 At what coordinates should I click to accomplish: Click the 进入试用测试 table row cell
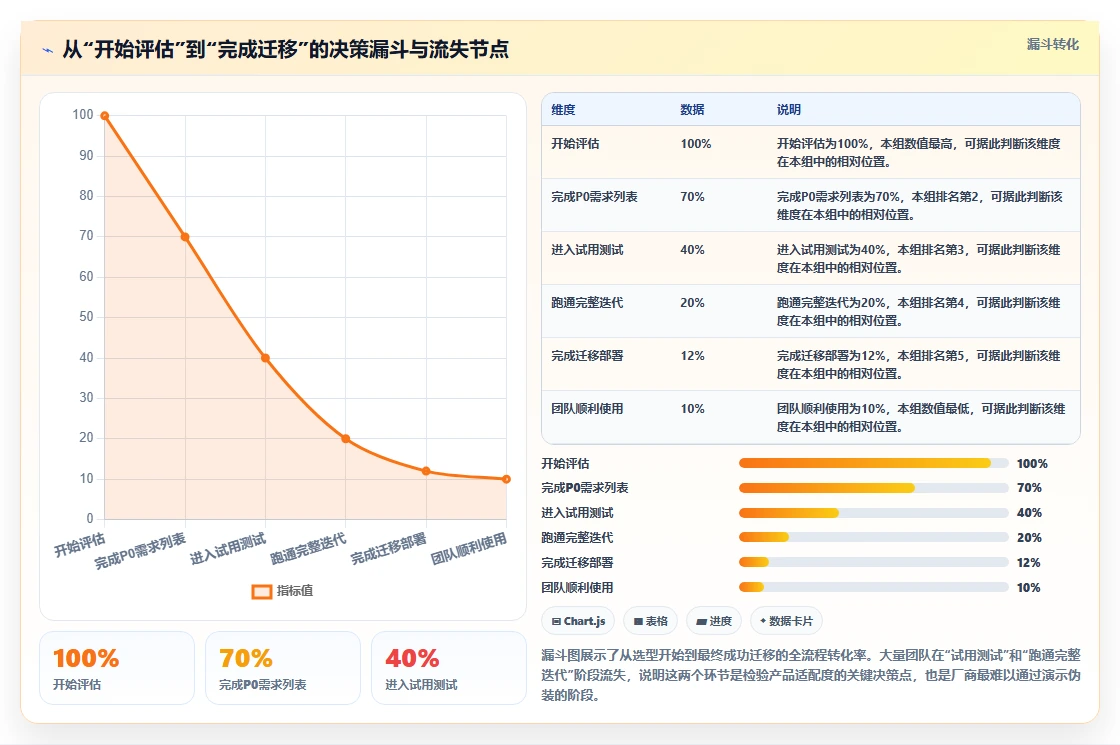coord(587,249)
